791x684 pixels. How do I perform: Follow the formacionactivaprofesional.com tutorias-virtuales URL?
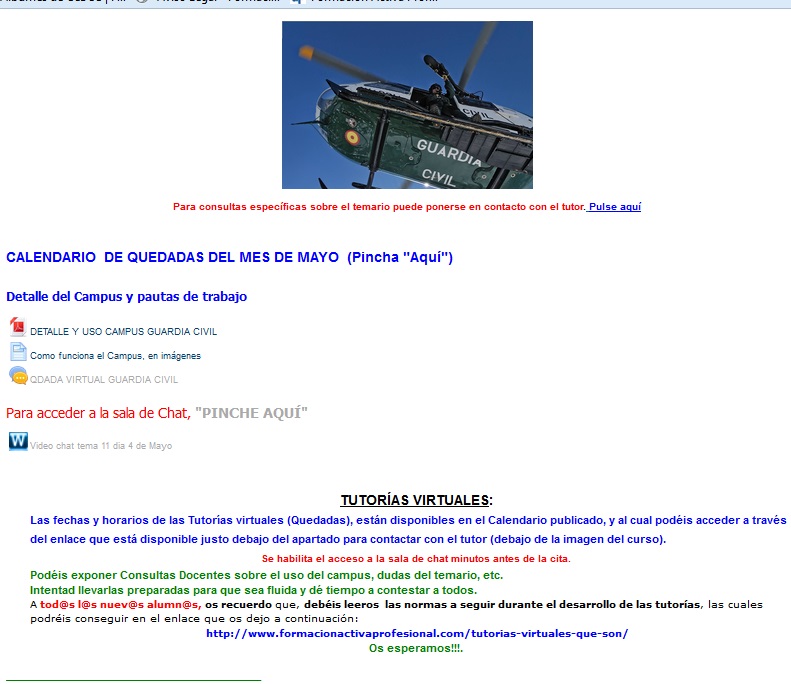coord(417,634)
